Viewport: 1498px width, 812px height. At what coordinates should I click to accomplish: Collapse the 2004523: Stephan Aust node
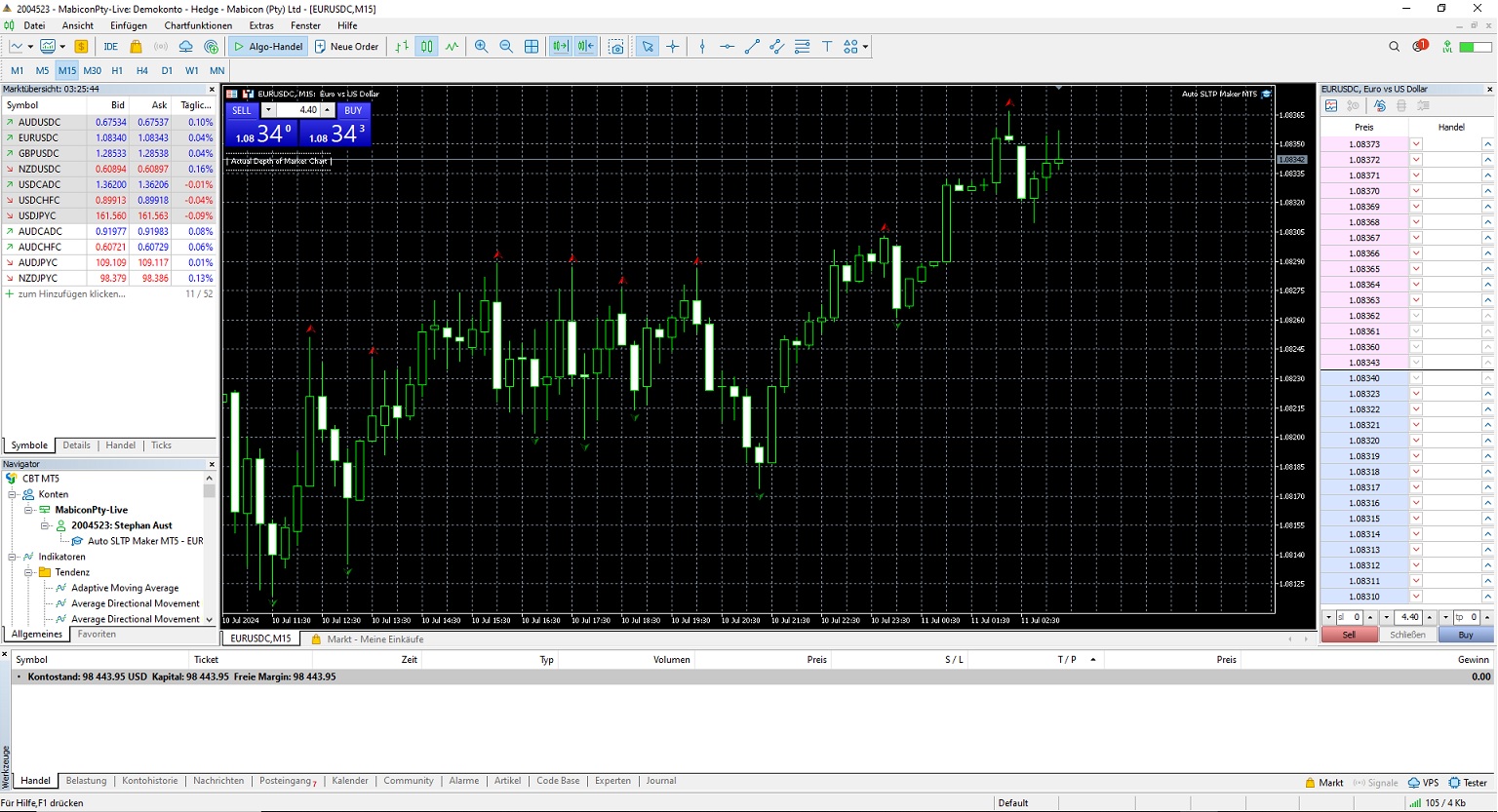pos(45,525)
